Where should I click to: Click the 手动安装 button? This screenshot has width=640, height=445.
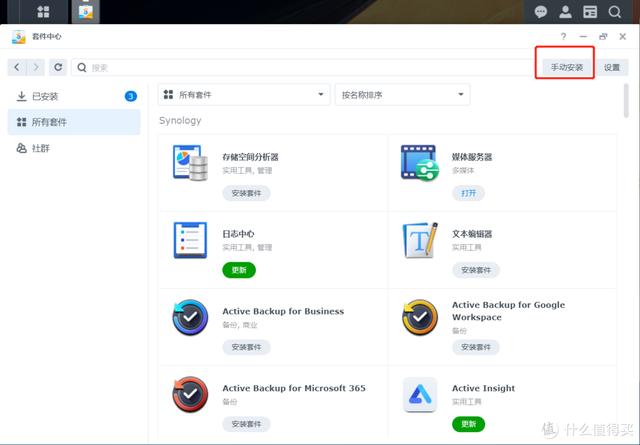(x=567, y=67)
